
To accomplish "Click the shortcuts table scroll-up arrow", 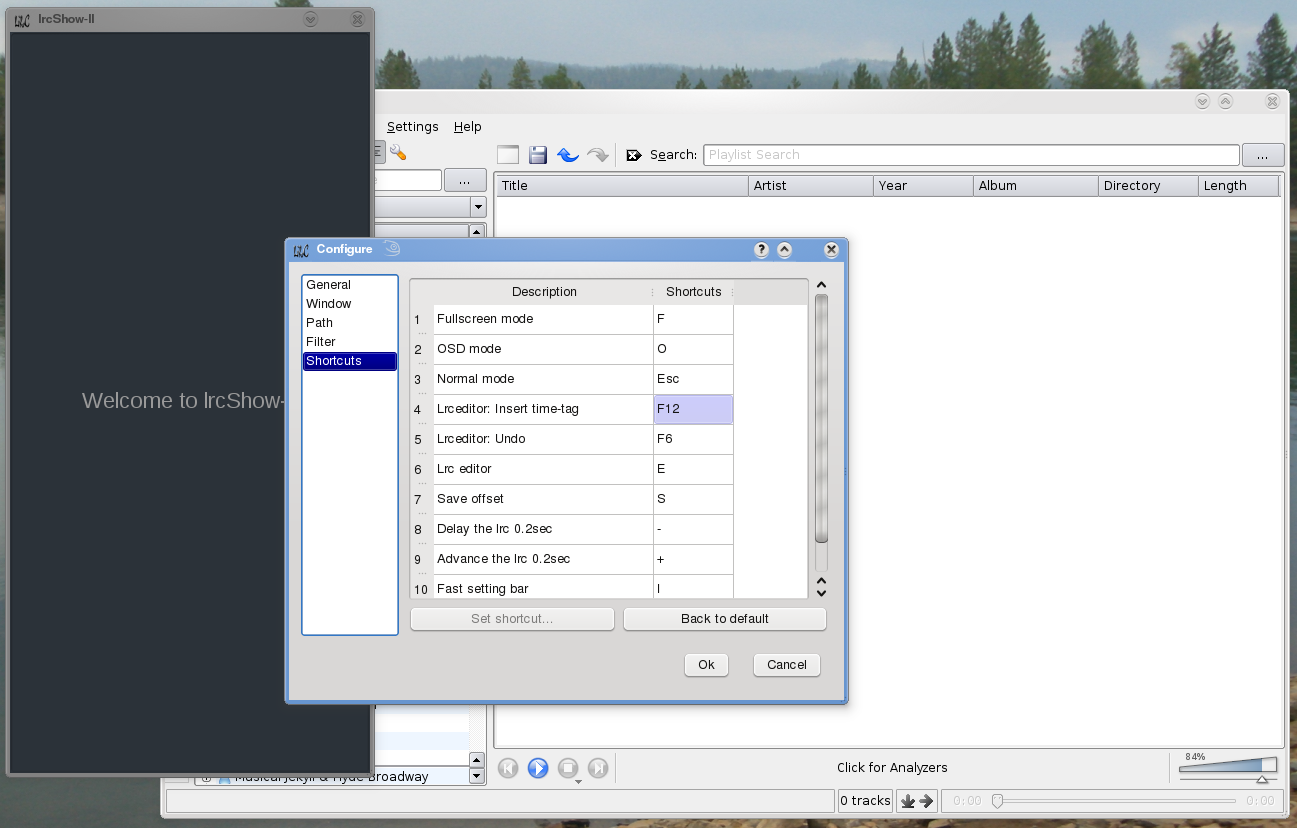I will [822, 285].
